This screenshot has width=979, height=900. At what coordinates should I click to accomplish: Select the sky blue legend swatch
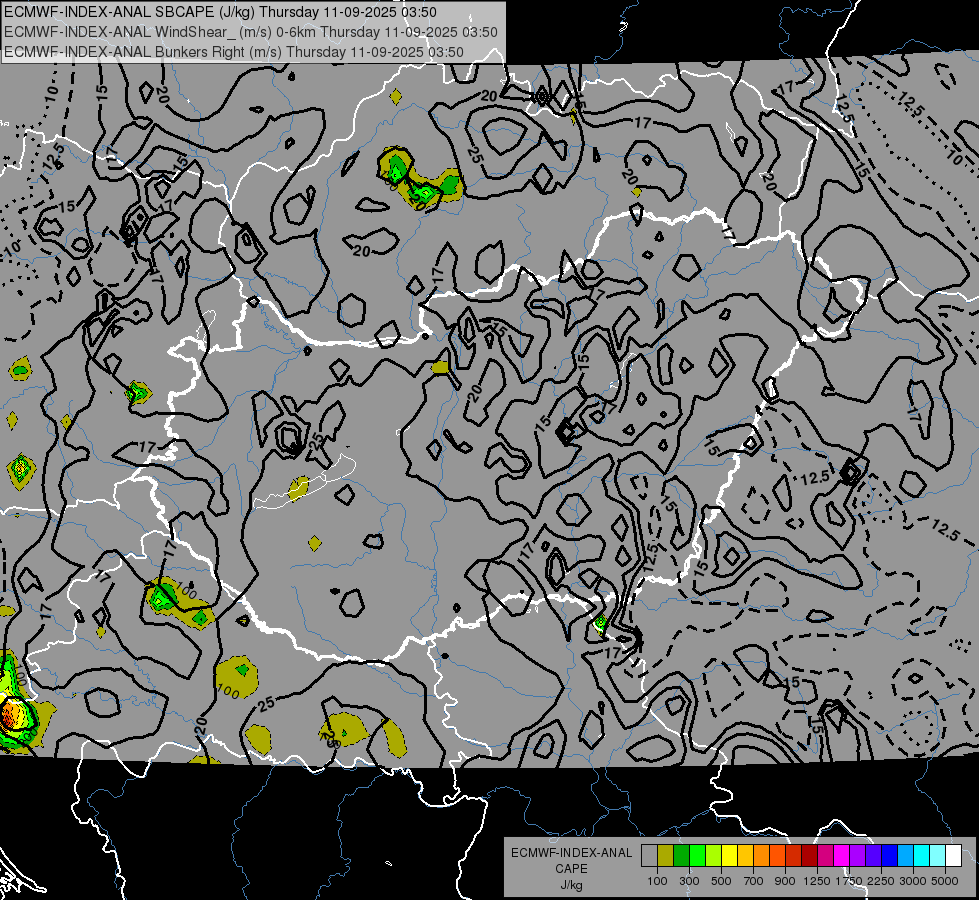905,855
